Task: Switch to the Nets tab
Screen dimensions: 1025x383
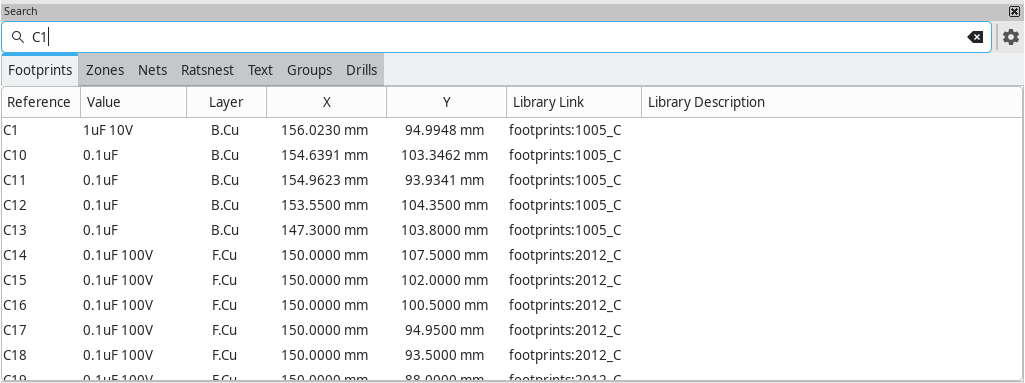Action: tap(152, 70)
